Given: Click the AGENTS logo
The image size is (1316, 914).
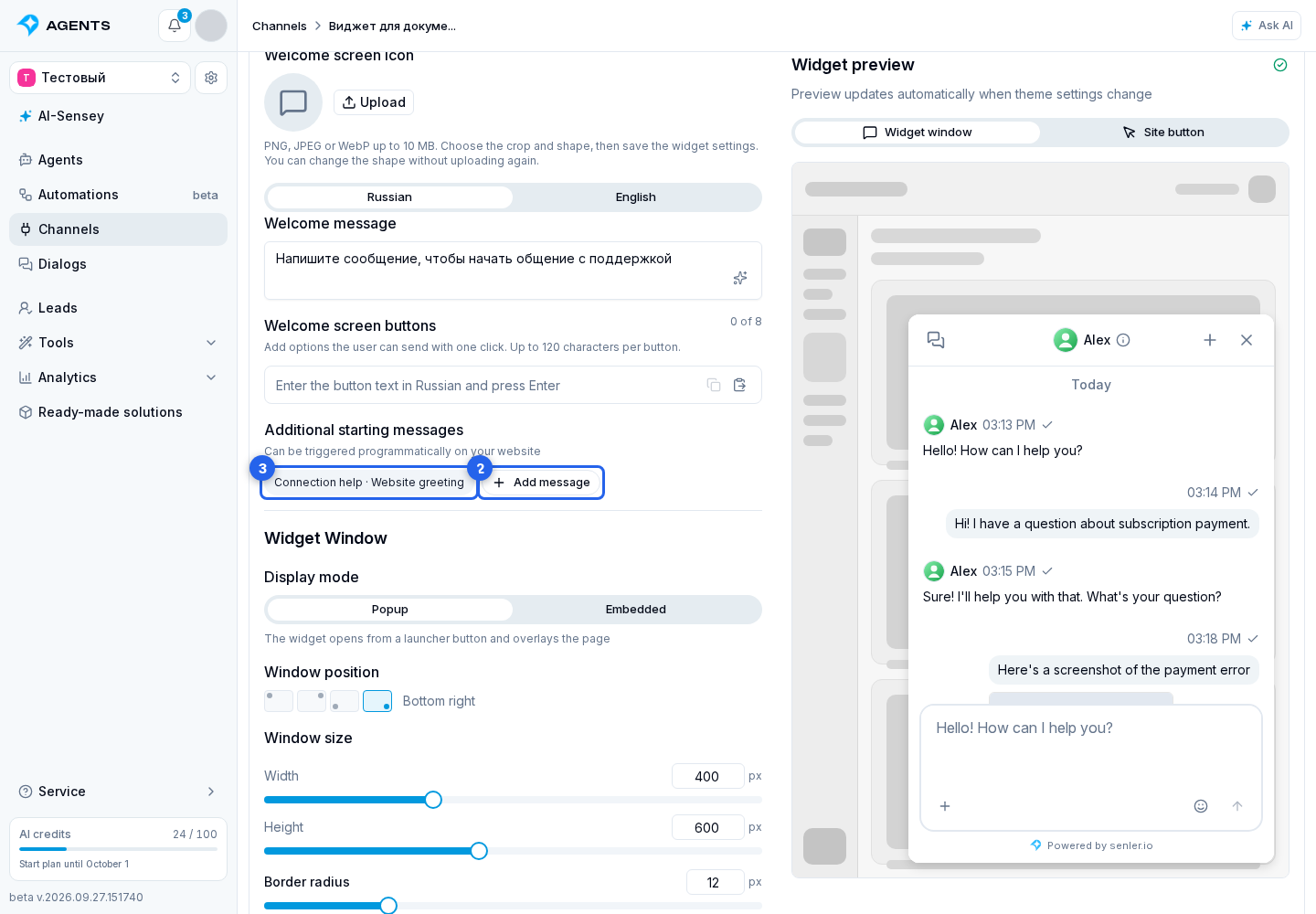Looking at the screenshot, I should 64,26.
